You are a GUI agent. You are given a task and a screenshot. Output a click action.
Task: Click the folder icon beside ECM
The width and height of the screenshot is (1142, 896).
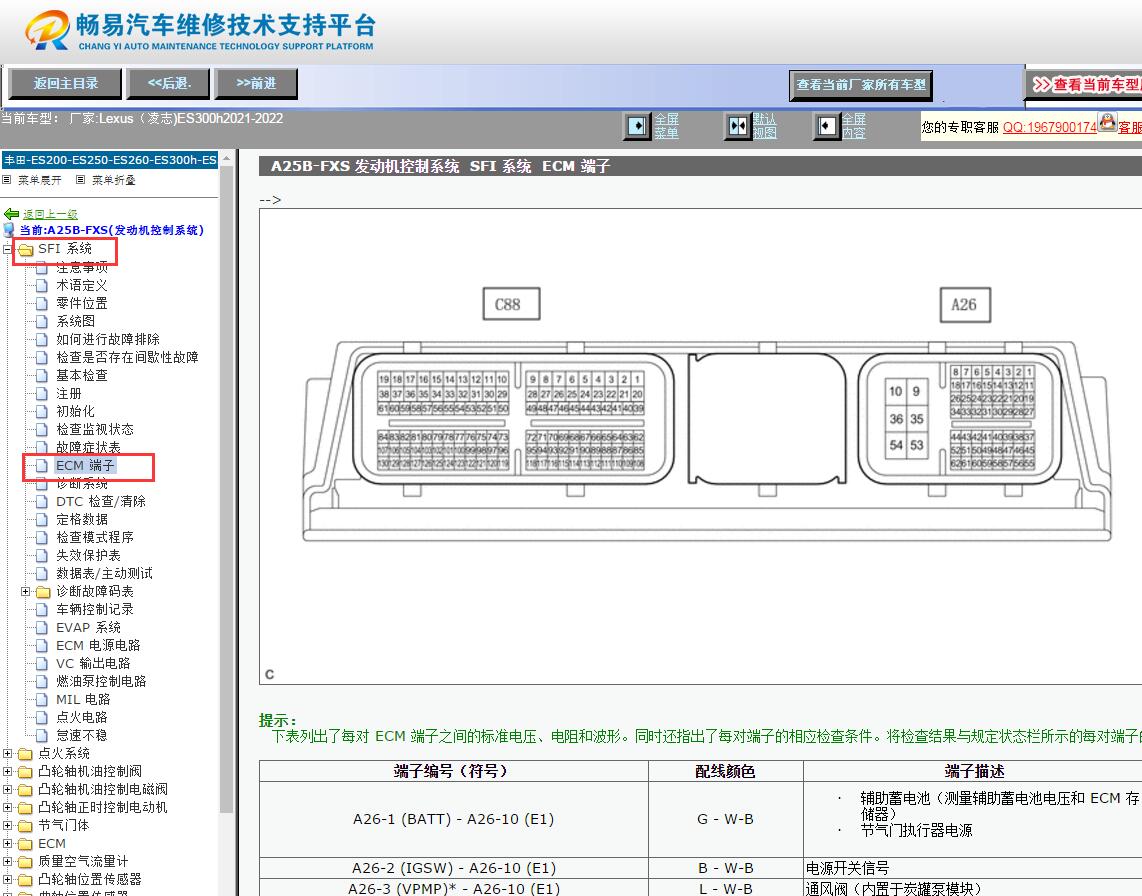click(x=25, y=844)
